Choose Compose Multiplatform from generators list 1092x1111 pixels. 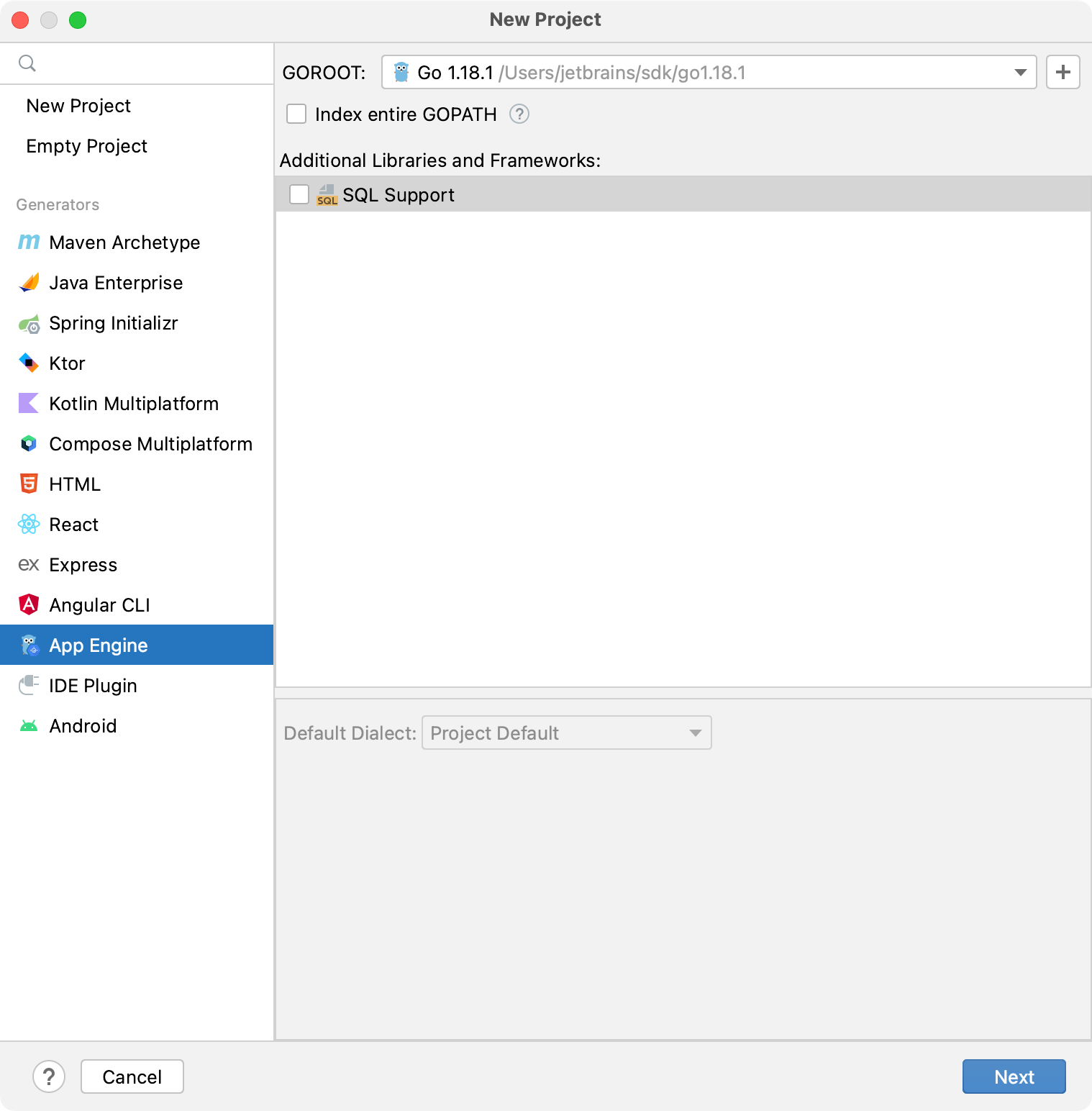click(x=150, y=444)
